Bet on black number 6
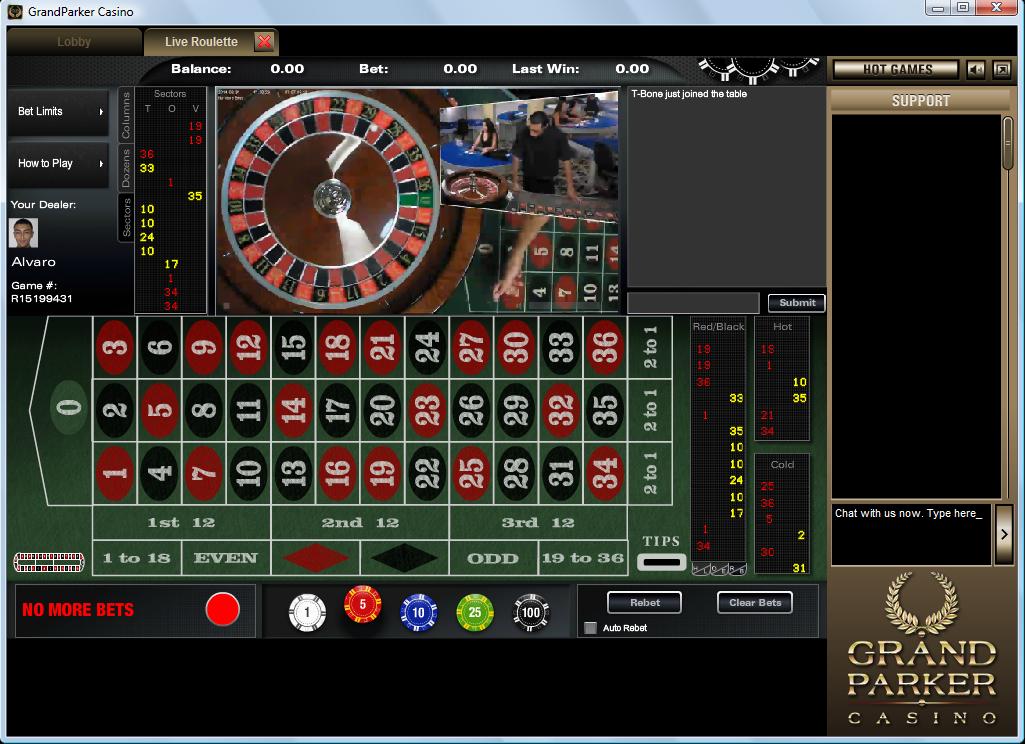 tap(160, 347)
